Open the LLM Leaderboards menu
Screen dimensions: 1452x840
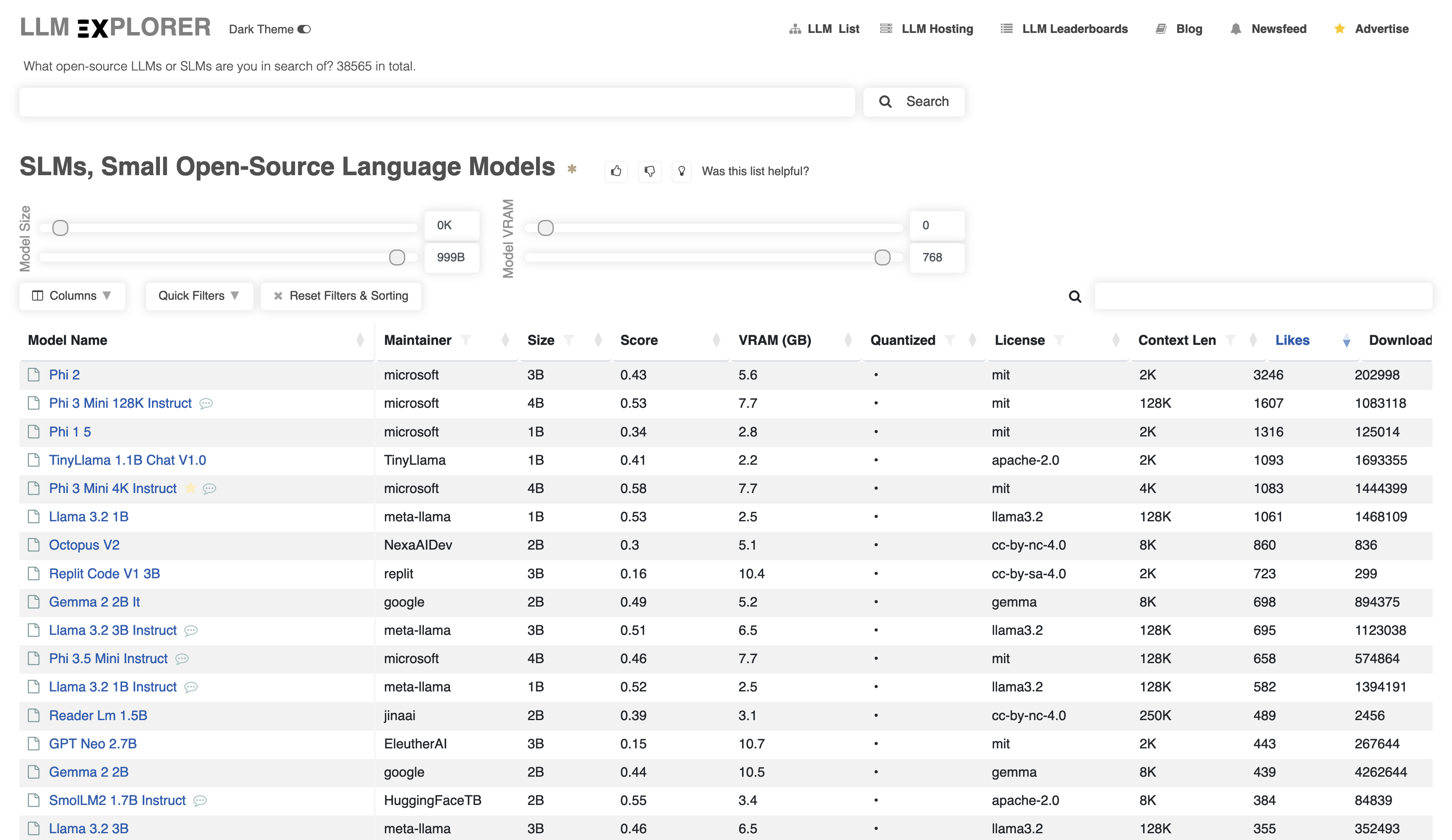point(1064,29)
